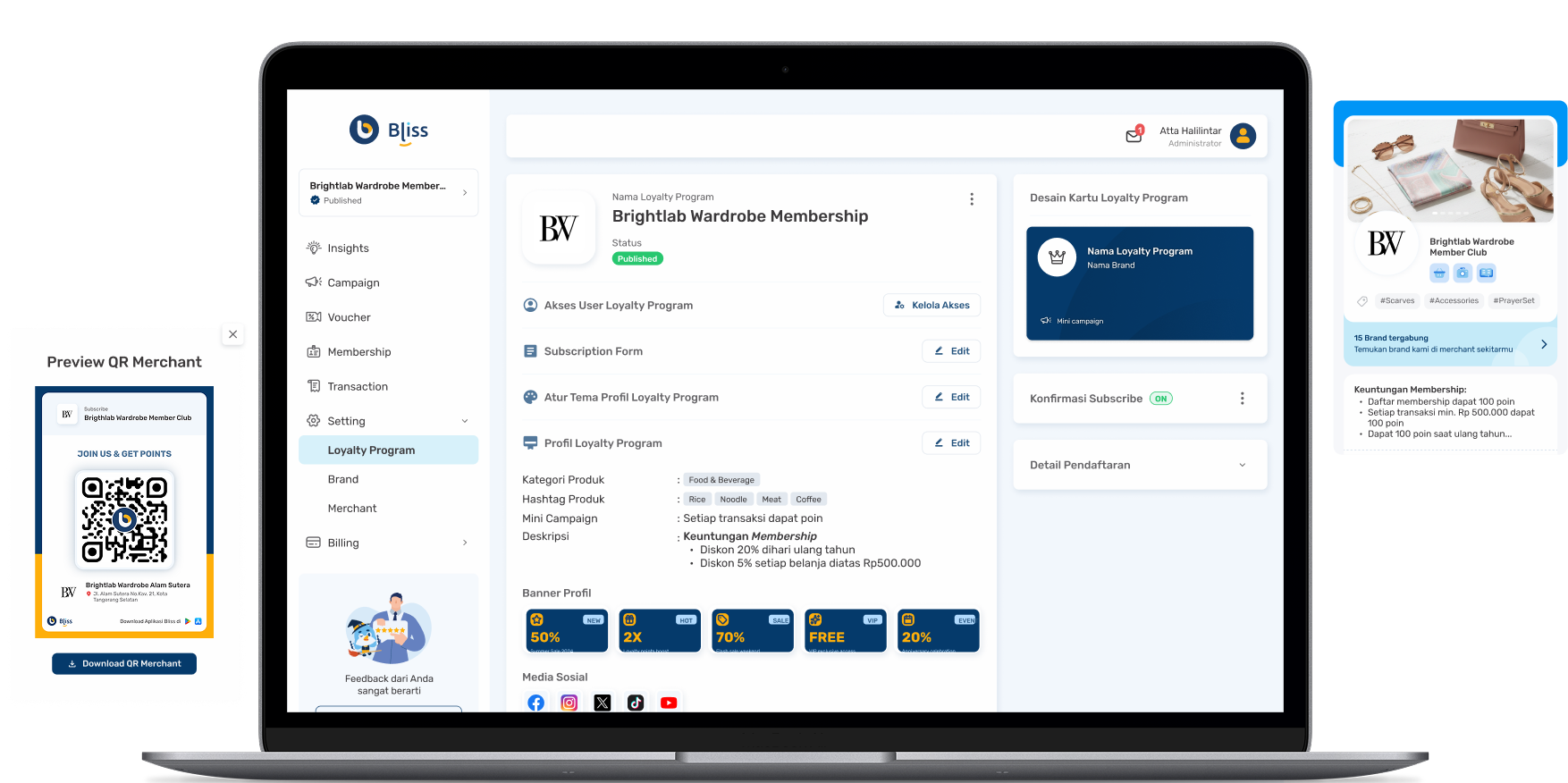Click the crown icon on loyalty card

tap(1057, 257)
